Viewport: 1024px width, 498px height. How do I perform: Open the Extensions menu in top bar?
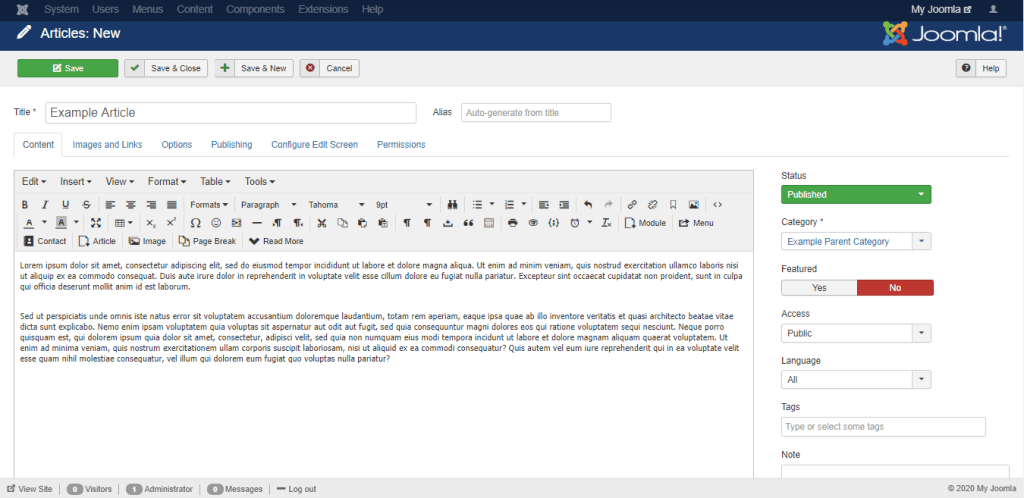tap(323, 10)
